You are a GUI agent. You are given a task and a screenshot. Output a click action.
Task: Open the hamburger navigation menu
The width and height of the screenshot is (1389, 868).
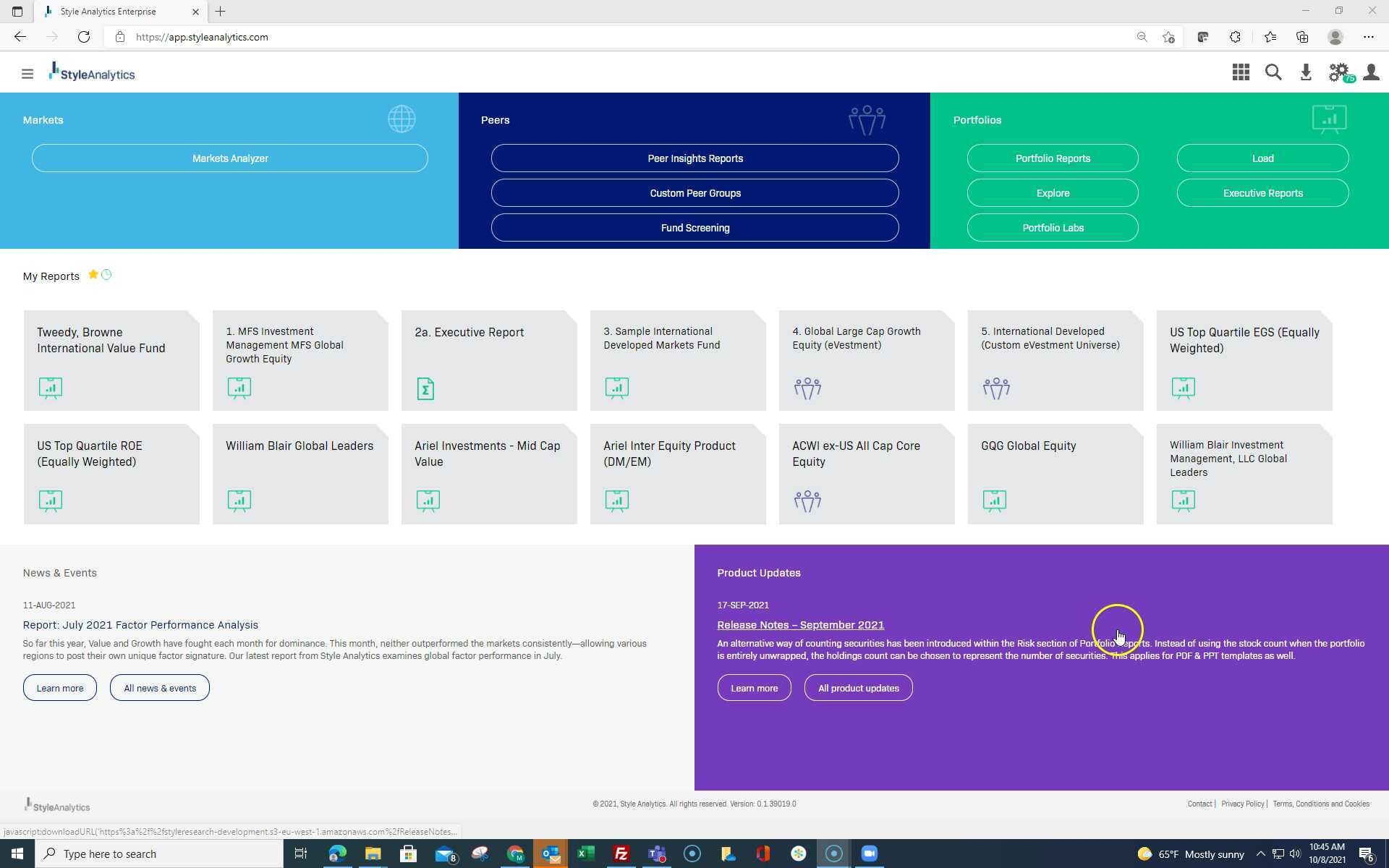click(x=27, y=74)
